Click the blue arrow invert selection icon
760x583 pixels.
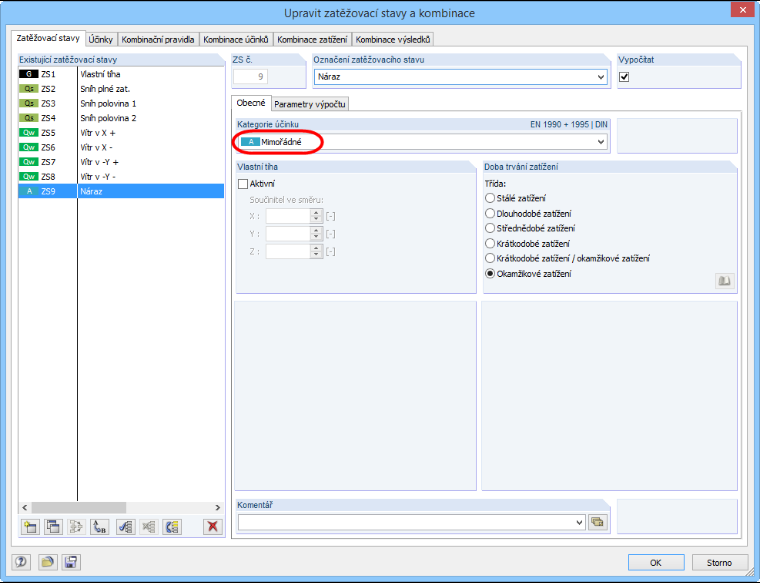(172, 526)
